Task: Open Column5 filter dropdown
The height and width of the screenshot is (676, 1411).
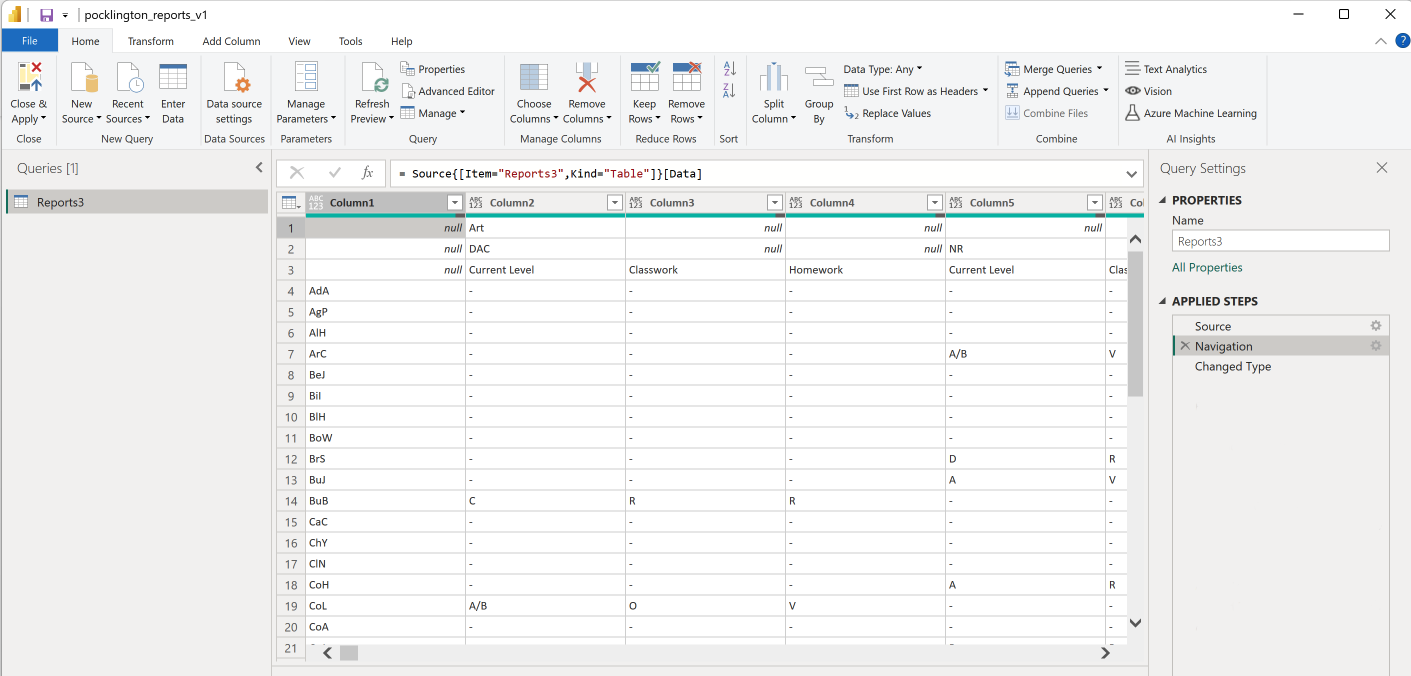Action: pos(1095,203)
